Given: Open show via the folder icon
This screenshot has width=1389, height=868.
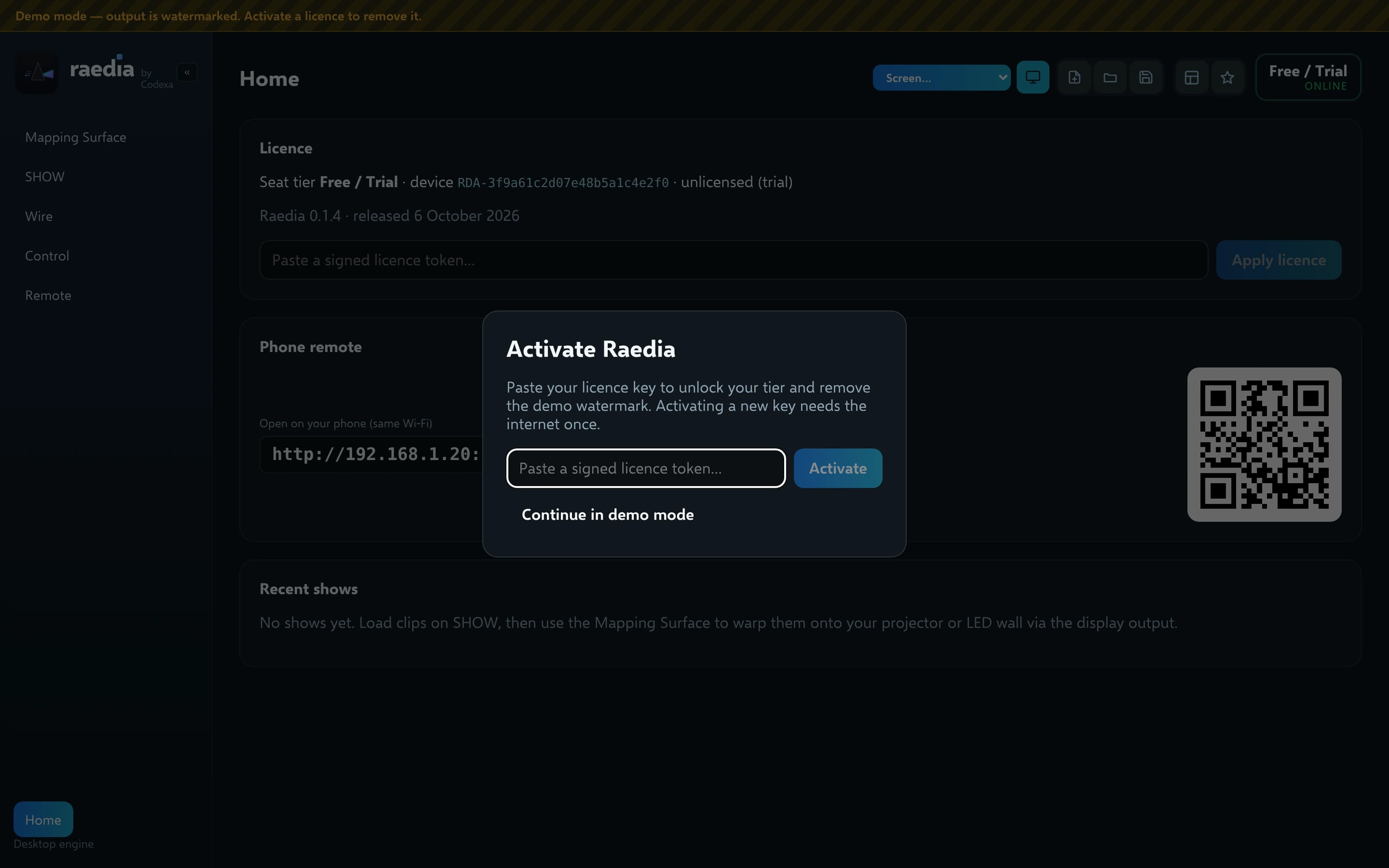Looking at the screenshot, I should pyautogui.click(x=1110, y=77).
